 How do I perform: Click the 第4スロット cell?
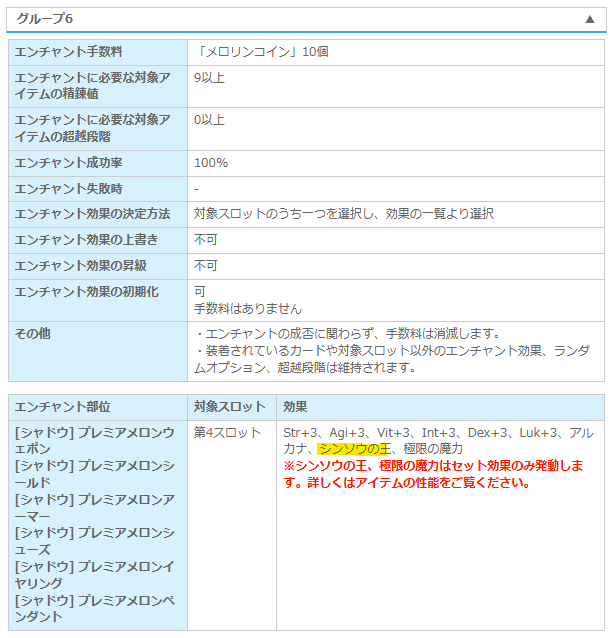(232, 526)
